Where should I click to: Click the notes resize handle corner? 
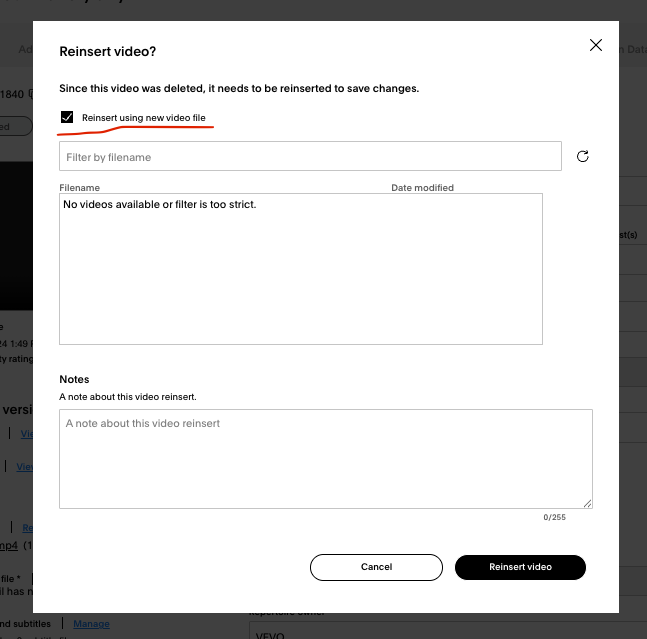point(588,504)
